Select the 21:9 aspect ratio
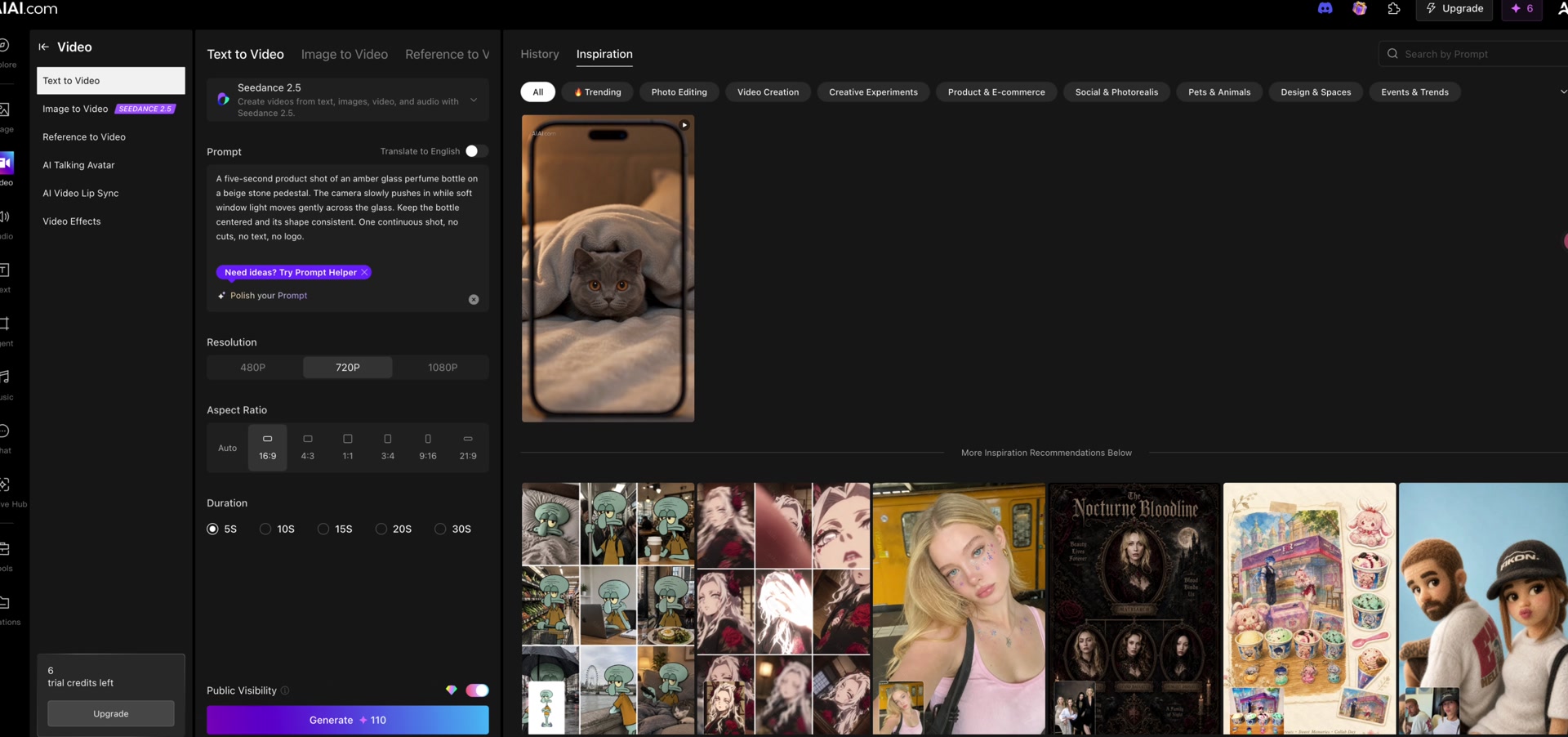This screenshot has height=737, width=1568. (468, 448)
